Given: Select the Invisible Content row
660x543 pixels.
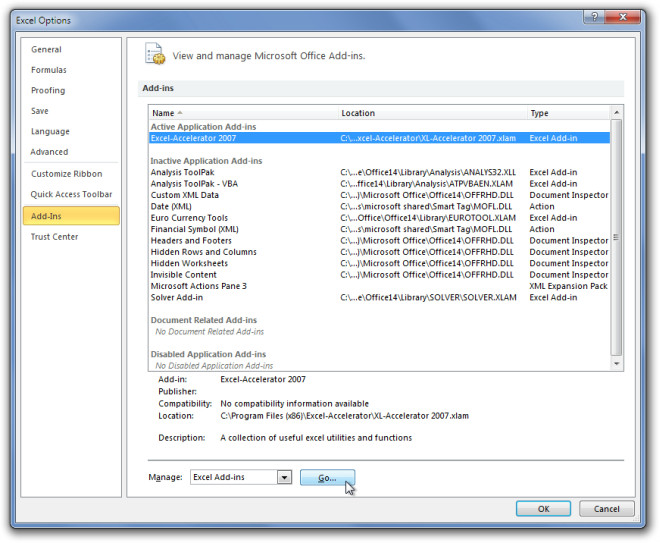Looking at the screenshot, I should point(379,274).
